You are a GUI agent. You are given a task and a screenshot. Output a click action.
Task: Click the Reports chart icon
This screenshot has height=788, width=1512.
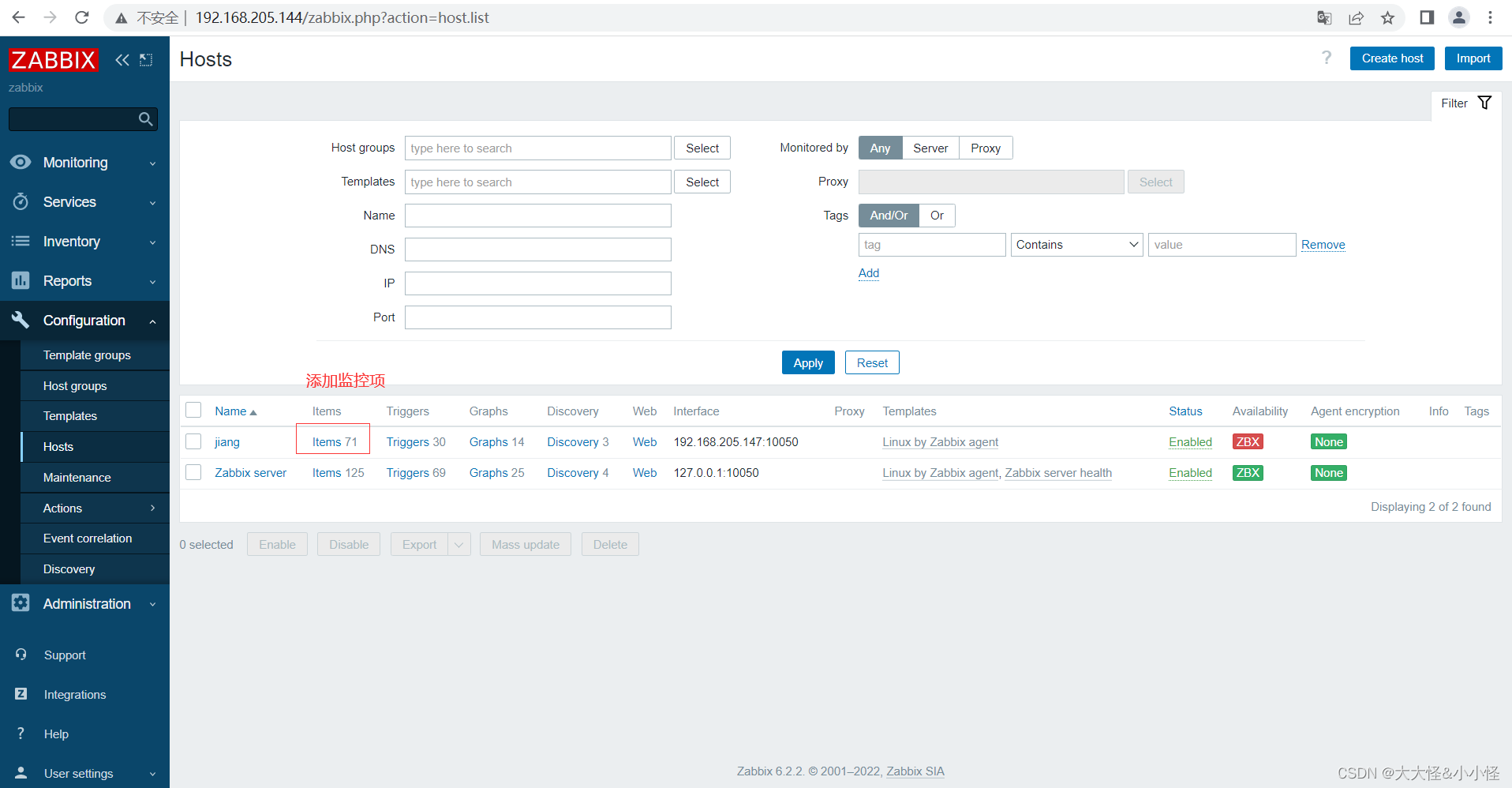pyautogui.click(x=21, y=280)
